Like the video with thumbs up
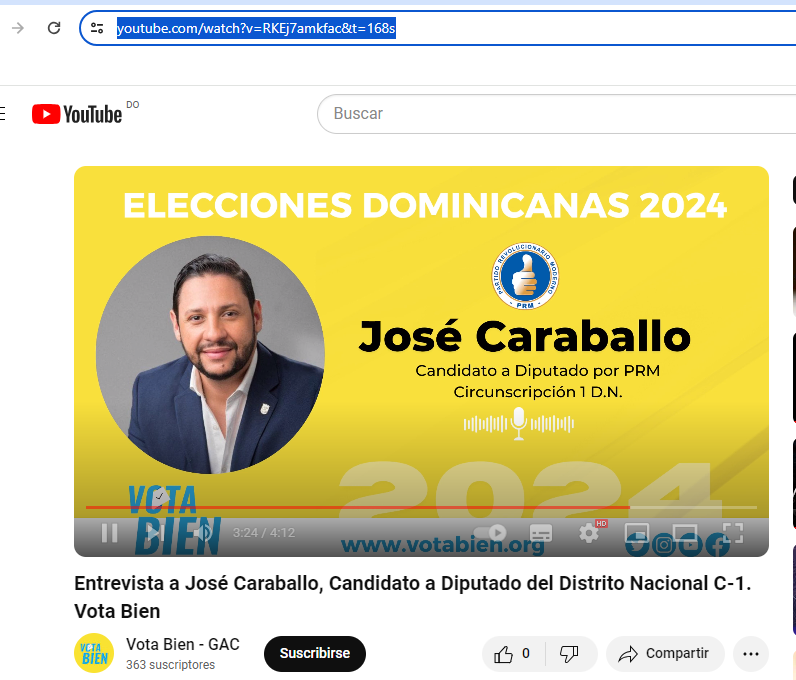Screen dimensions: 796x680 (x=512, y=654)
